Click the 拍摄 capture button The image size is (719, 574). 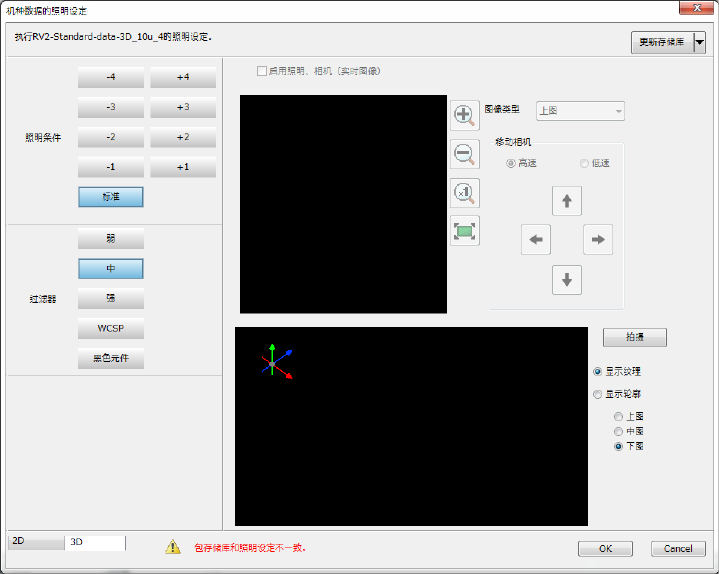click(635, 337)
